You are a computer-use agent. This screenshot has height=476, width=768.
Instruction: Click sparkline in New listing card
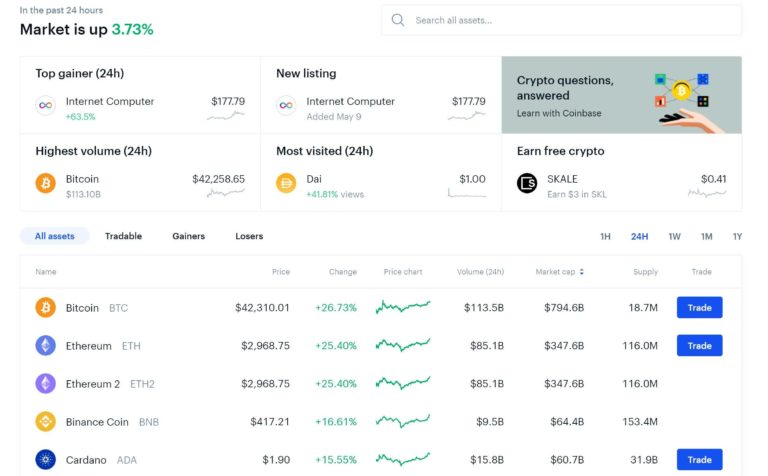point(467,116)
